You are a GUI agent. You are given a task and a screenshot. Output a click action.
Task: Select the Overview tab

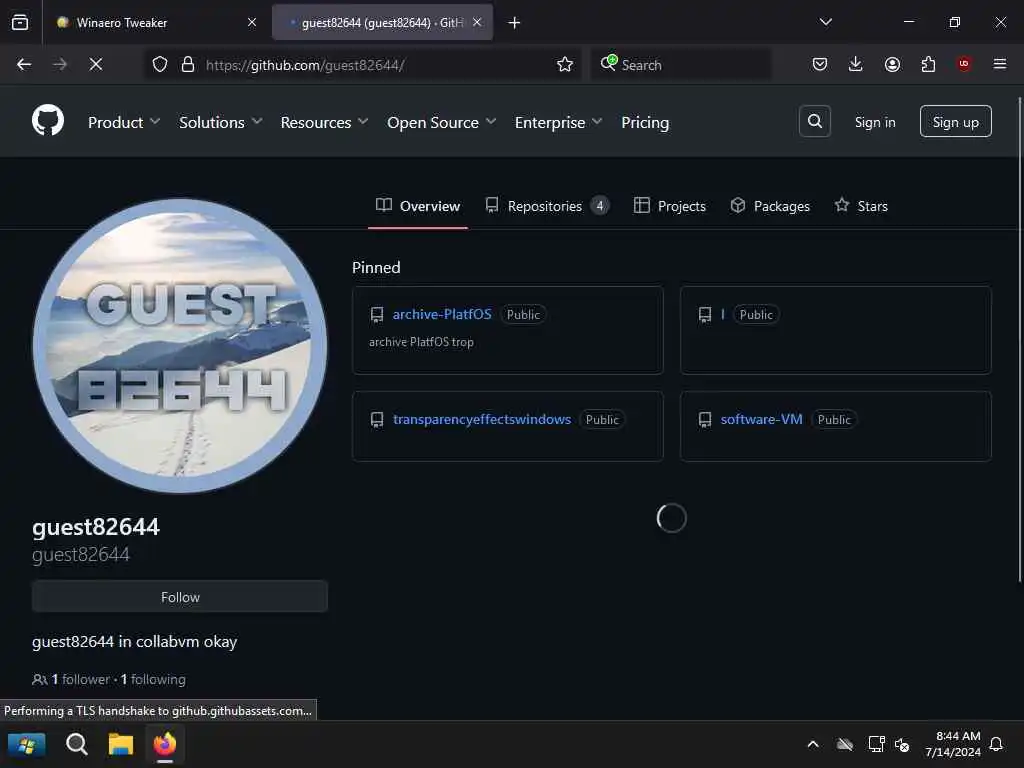[x=418, y=206]
